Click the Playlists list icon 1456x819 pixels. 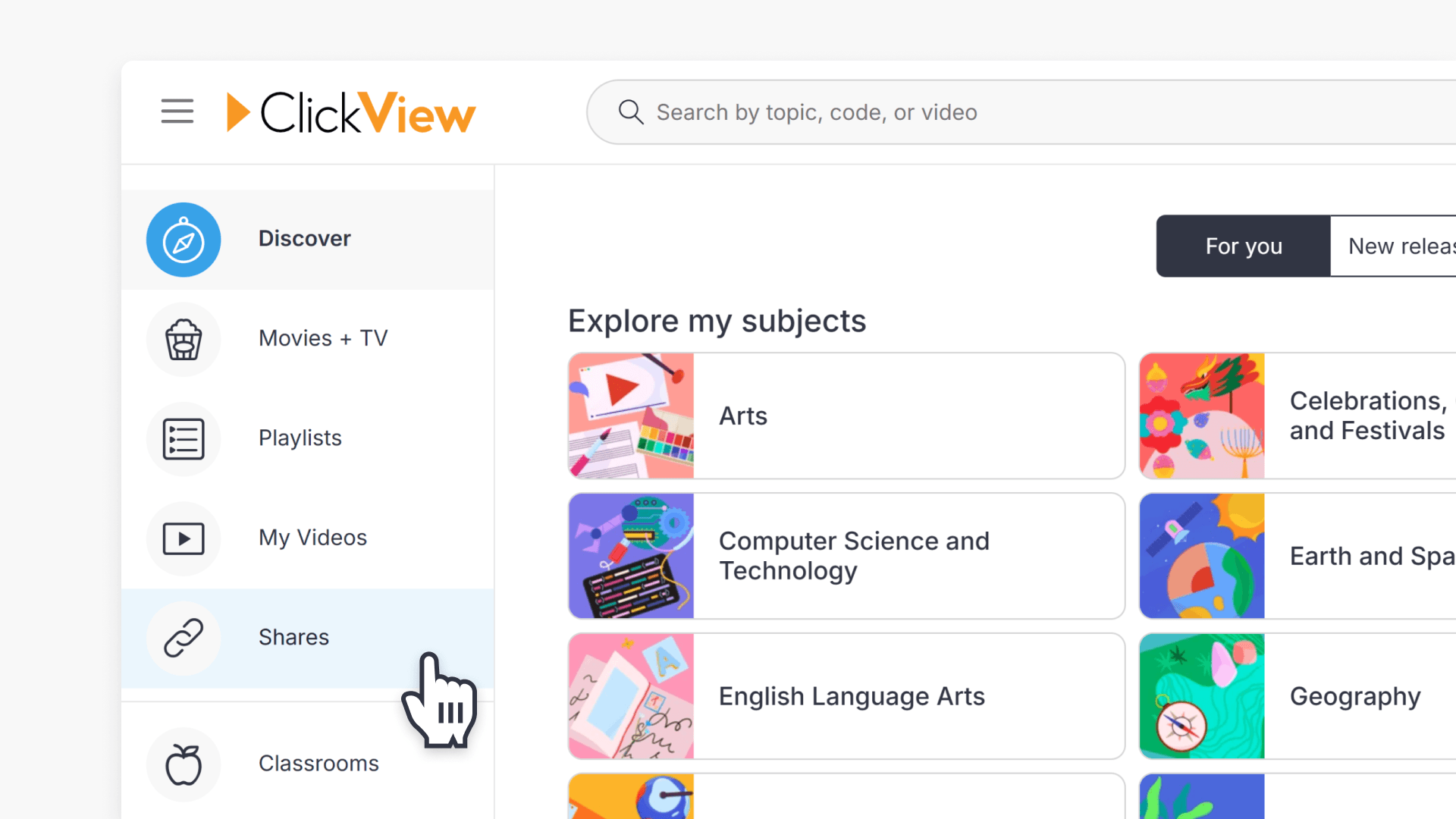tap(184, 439)
